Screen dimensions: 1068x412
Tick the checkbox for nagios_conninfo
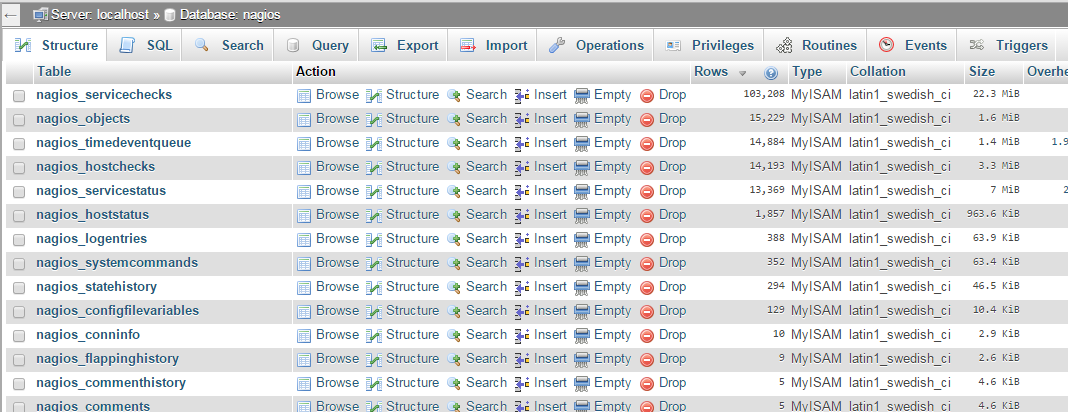click(19, 335)
